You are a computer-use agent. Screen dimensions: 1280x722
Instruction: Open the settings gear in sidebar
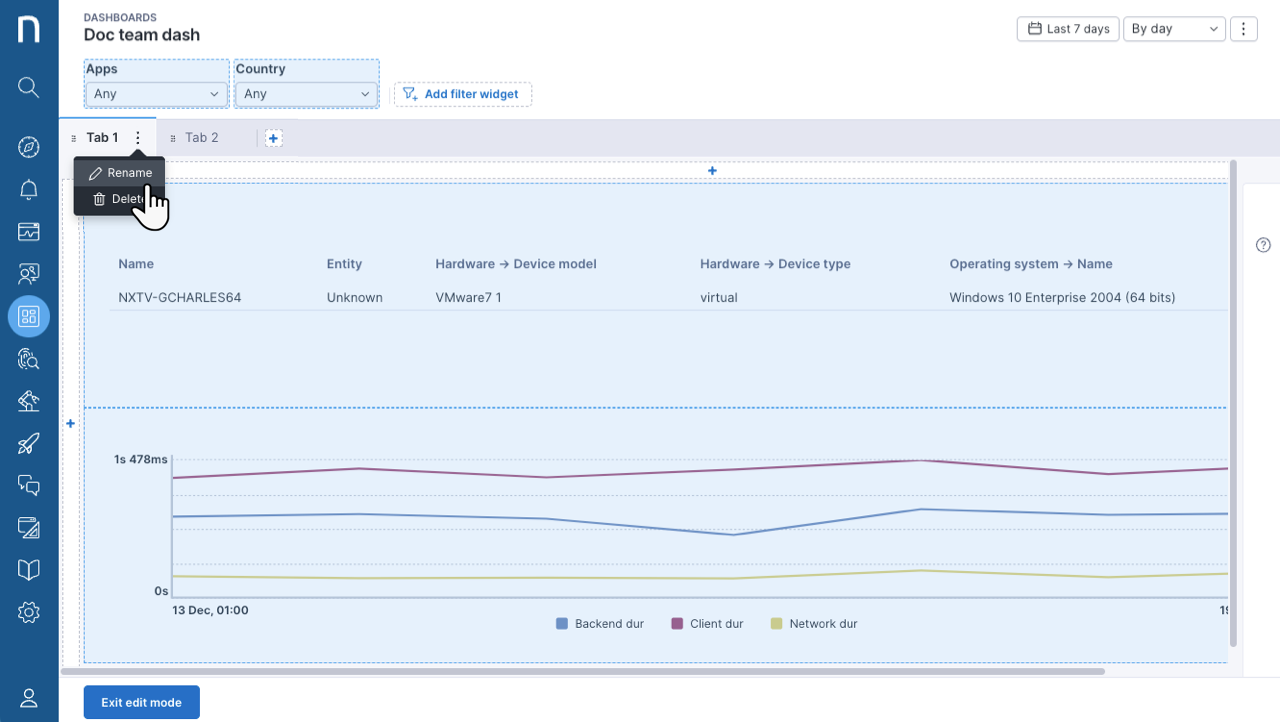pos(29,612)
